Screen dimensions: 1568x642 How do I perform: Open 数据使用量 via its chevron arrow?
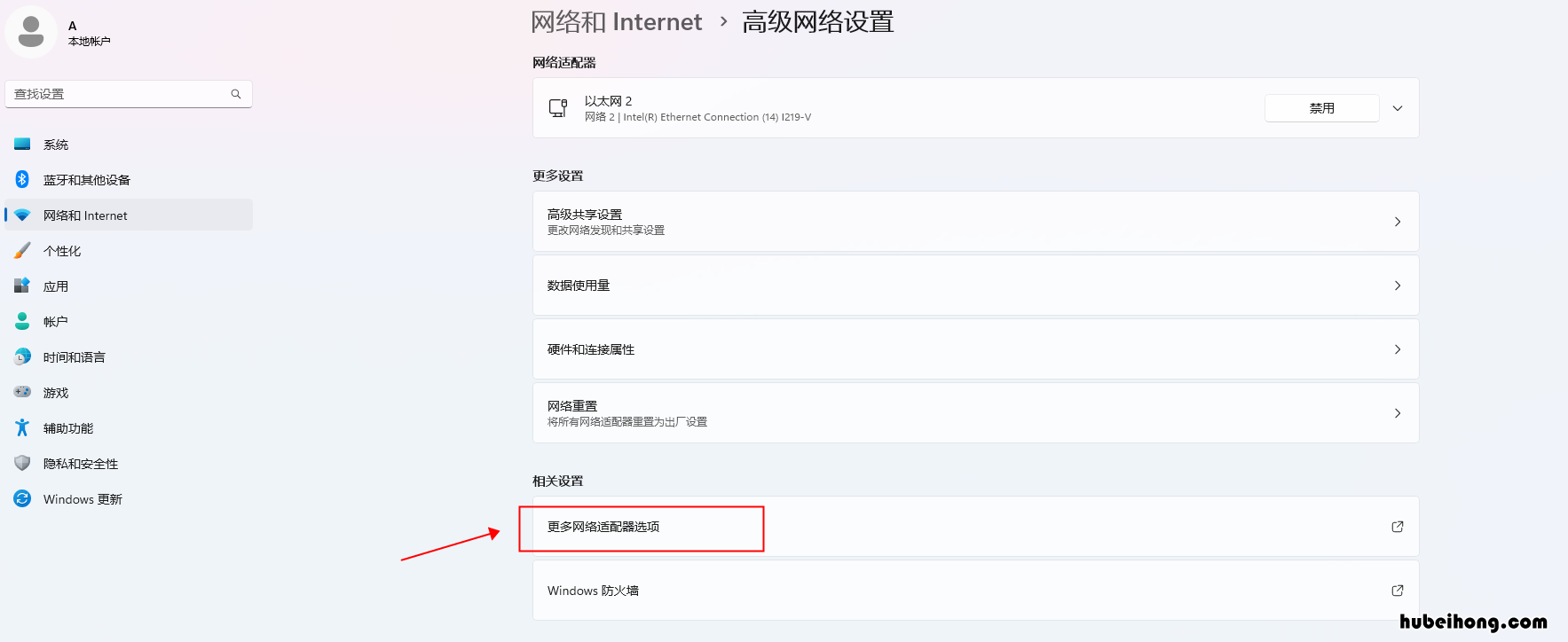coord(1398,286)
